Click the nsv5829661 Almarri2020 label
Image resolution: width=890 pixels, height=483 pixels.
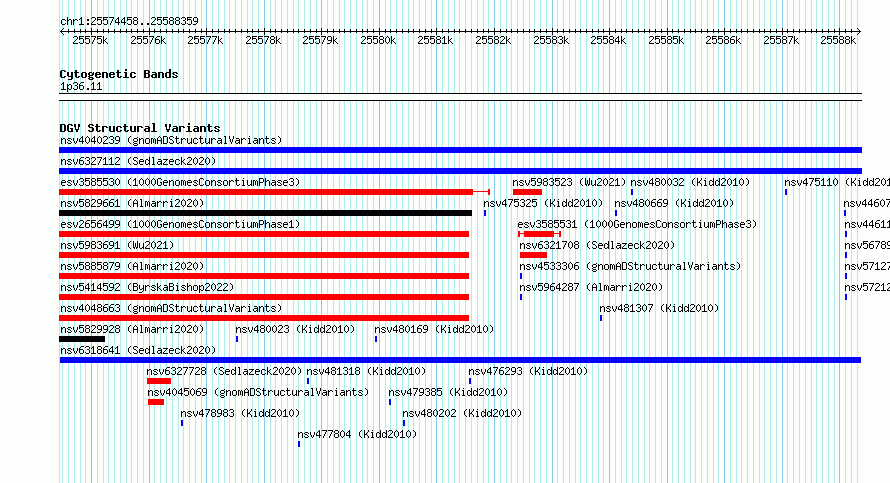click(132, 203)
